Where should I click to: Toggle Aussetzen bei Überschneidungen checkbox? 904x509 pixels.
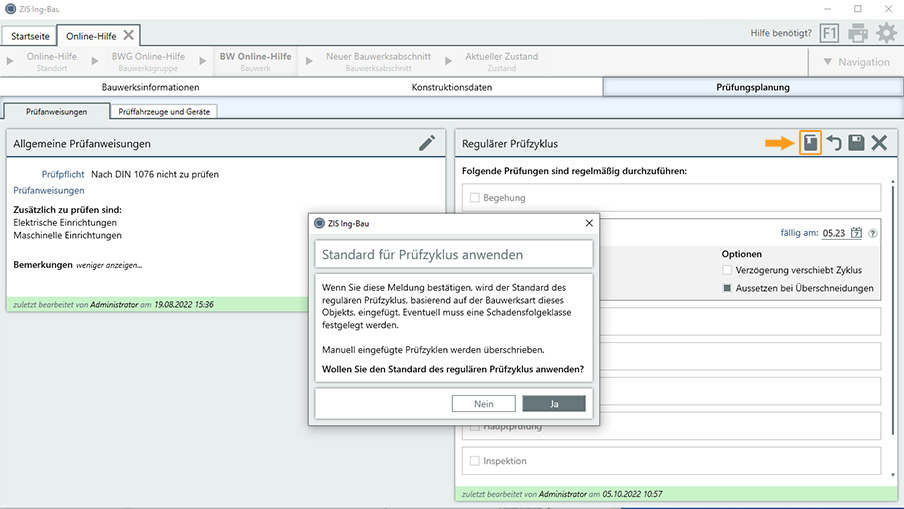coord(727,288)
